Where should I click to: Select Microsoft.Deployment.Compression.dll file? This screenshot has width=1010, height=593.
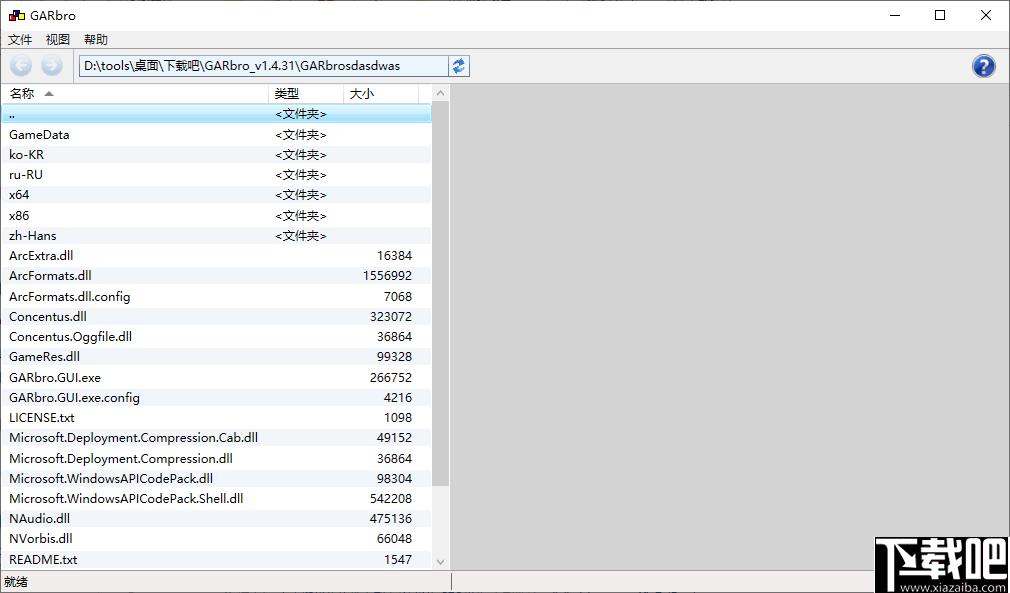pyautogui.click(x=216, y=458)
